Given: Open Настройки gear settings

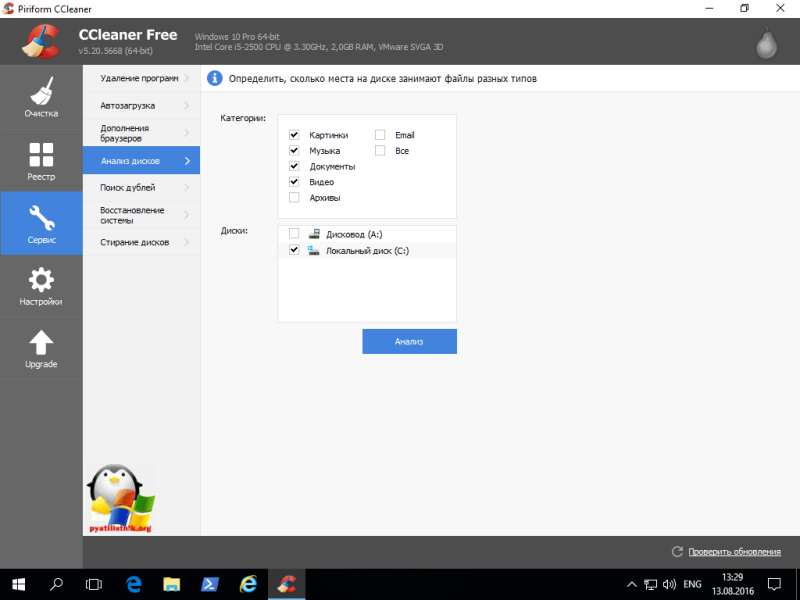Looking at the screenshot, I should [41, 280].
